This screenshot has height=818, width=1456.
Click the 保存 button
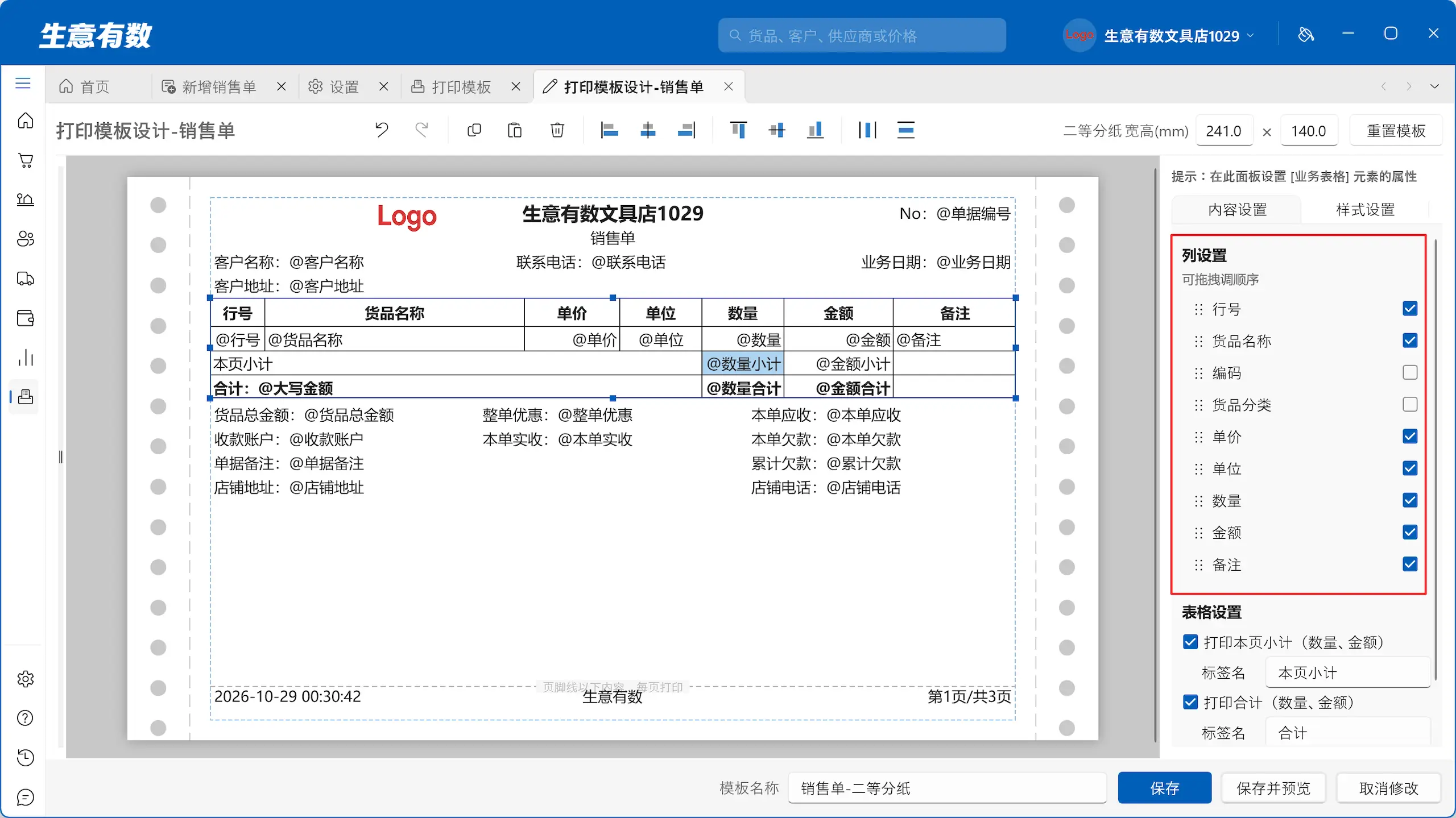click(x=1164, y=788)
